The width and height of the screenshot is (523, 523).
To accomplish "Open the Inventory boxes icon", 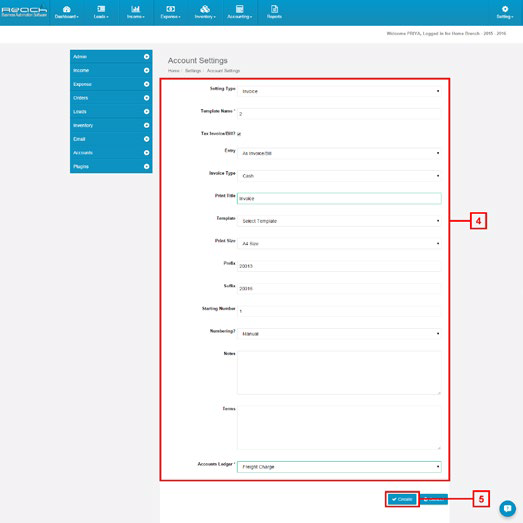I will tap(205, 9).
